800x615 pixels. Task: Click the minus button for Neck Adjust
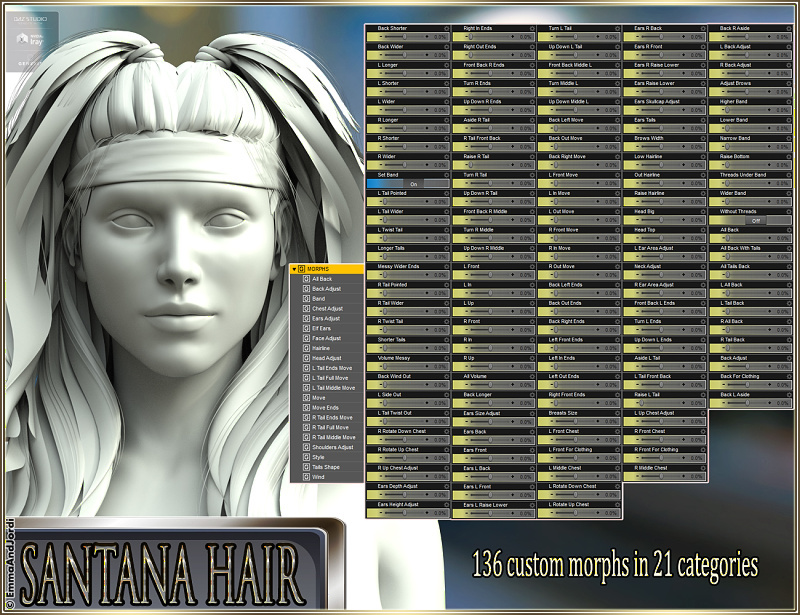pos(636,275)
